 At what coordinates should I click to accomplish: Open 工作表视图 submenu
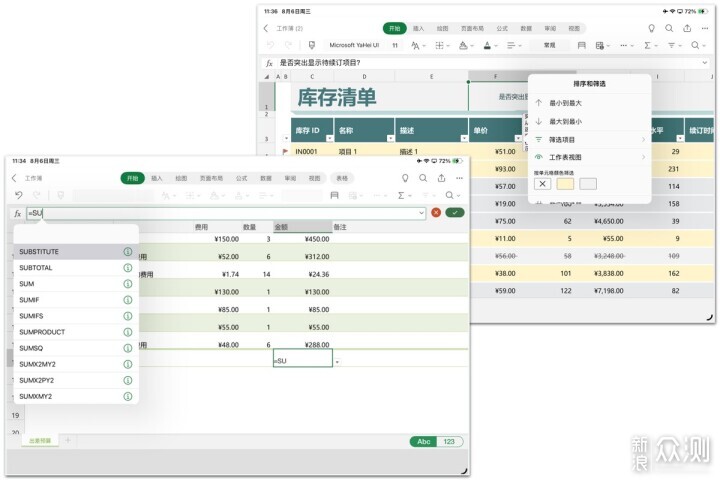point(590,157)
